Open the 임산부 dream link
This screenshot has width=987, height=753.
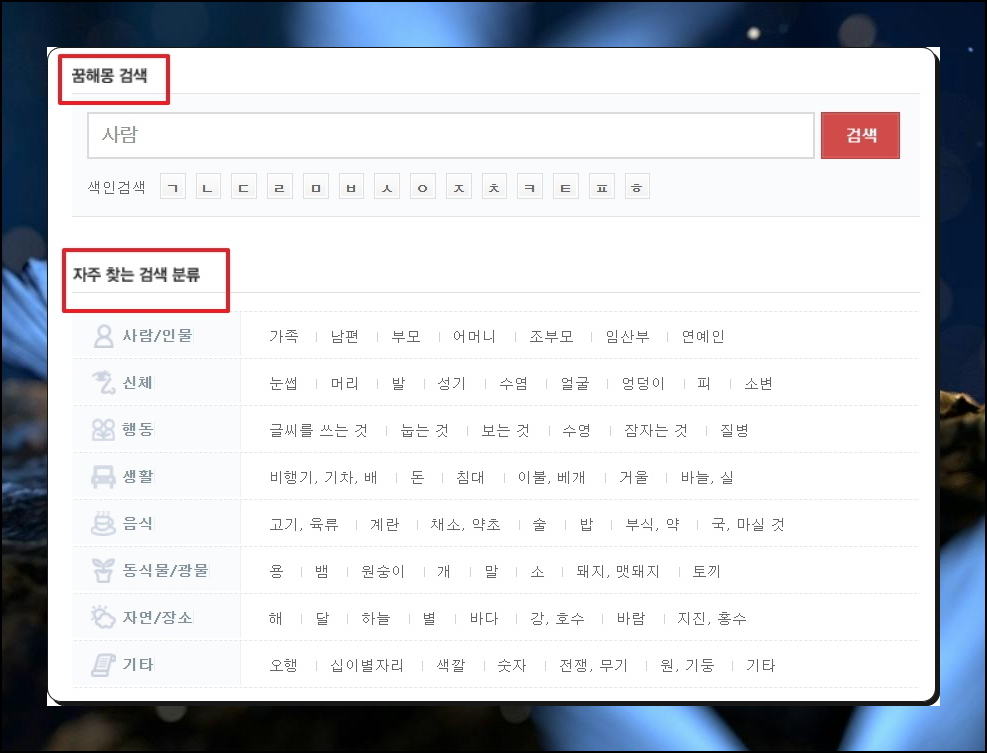click(628, 336)
